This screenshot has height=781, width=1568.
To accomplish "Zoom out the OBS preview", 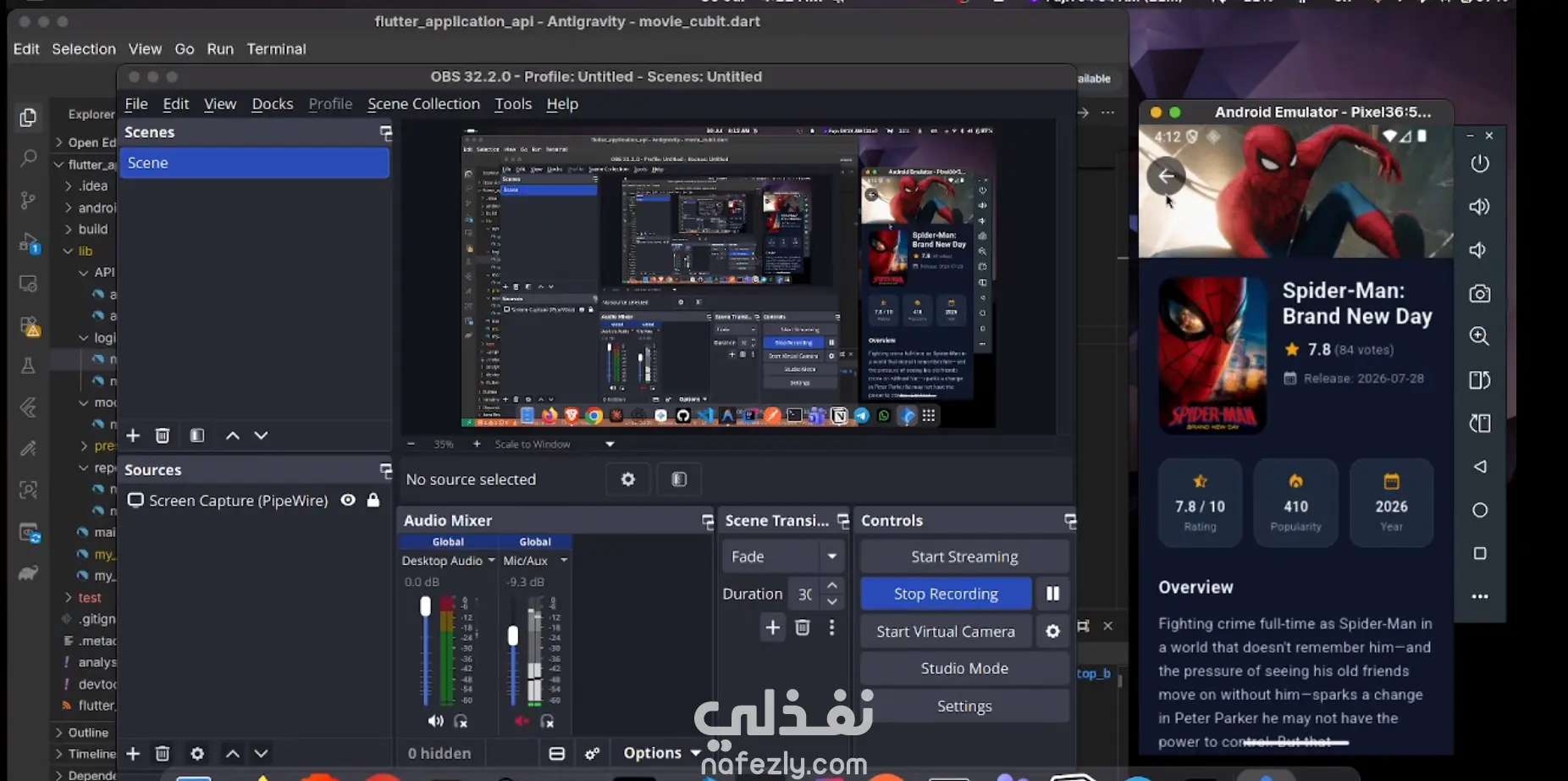I will tap(411, 444).
